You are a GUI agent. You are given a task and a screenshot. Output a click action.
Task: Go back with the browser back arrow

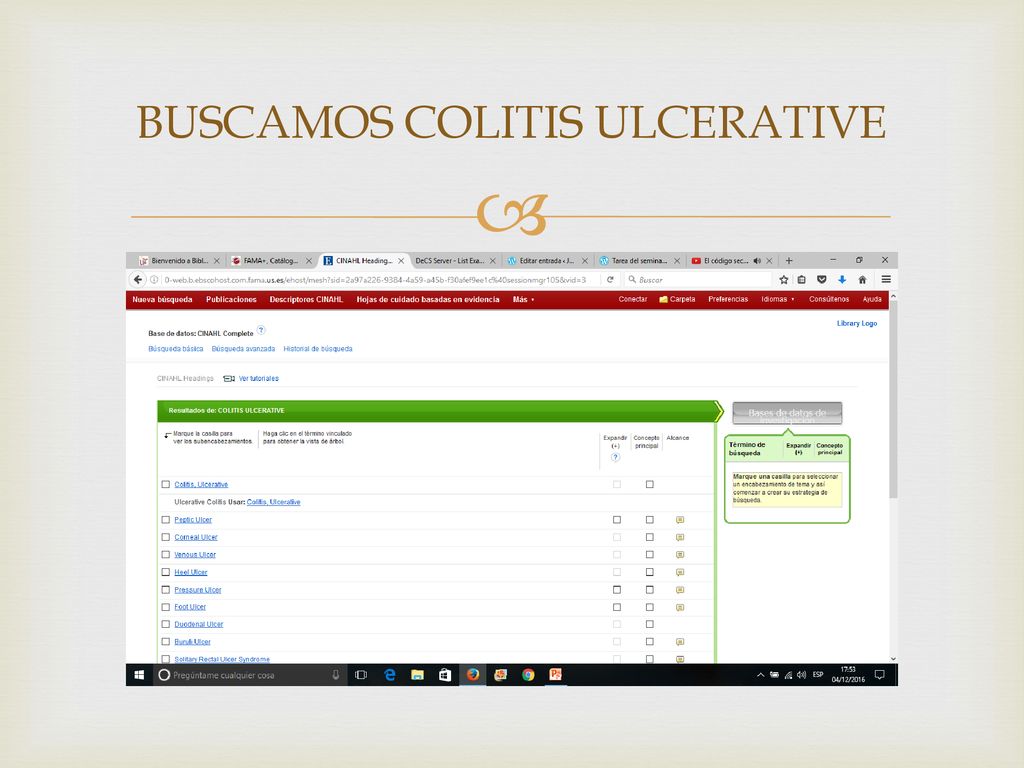click(138, 280)
